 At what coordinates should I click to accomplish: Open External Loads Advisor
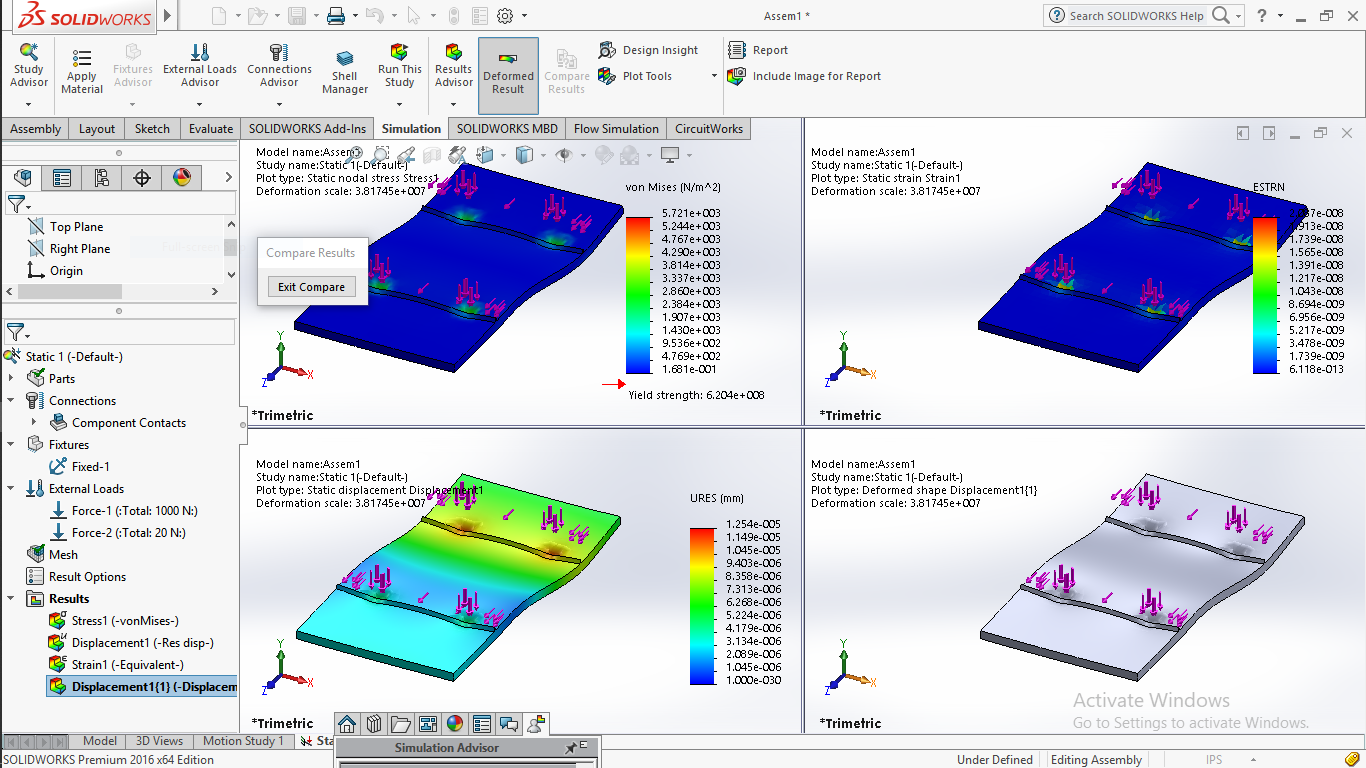click(200, 67)
